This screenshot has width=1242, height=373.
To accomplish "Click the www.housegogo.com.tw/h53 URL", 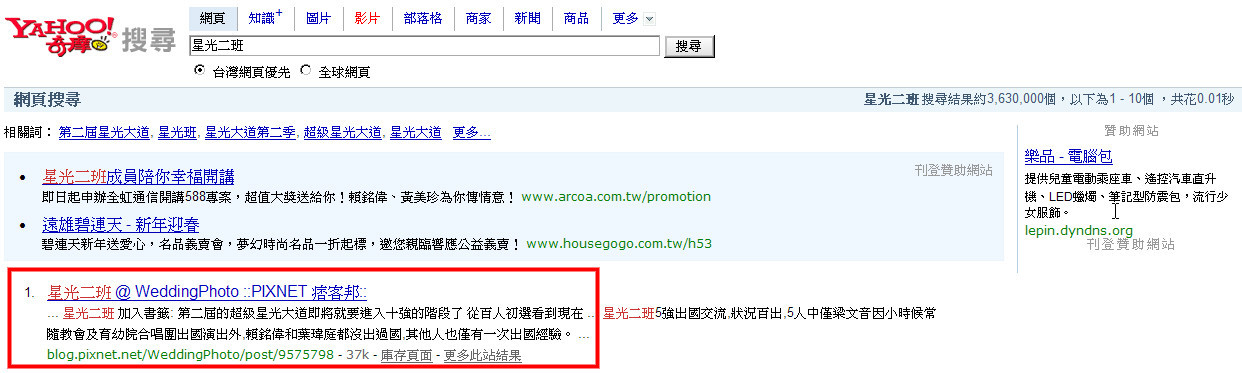I will [x=619, y=243].
